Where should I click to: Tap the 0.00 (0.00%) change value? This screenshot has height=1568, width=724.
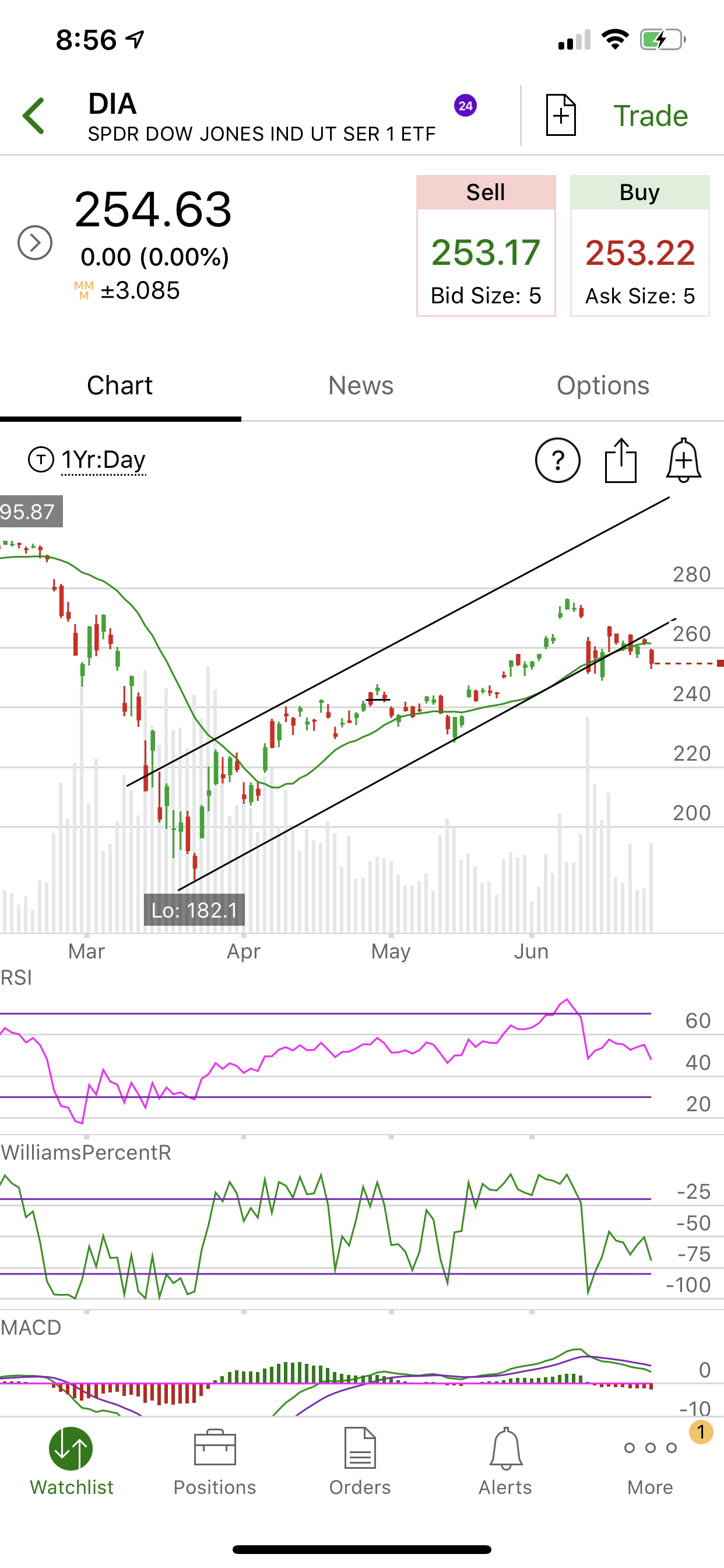tap(154, 257)
